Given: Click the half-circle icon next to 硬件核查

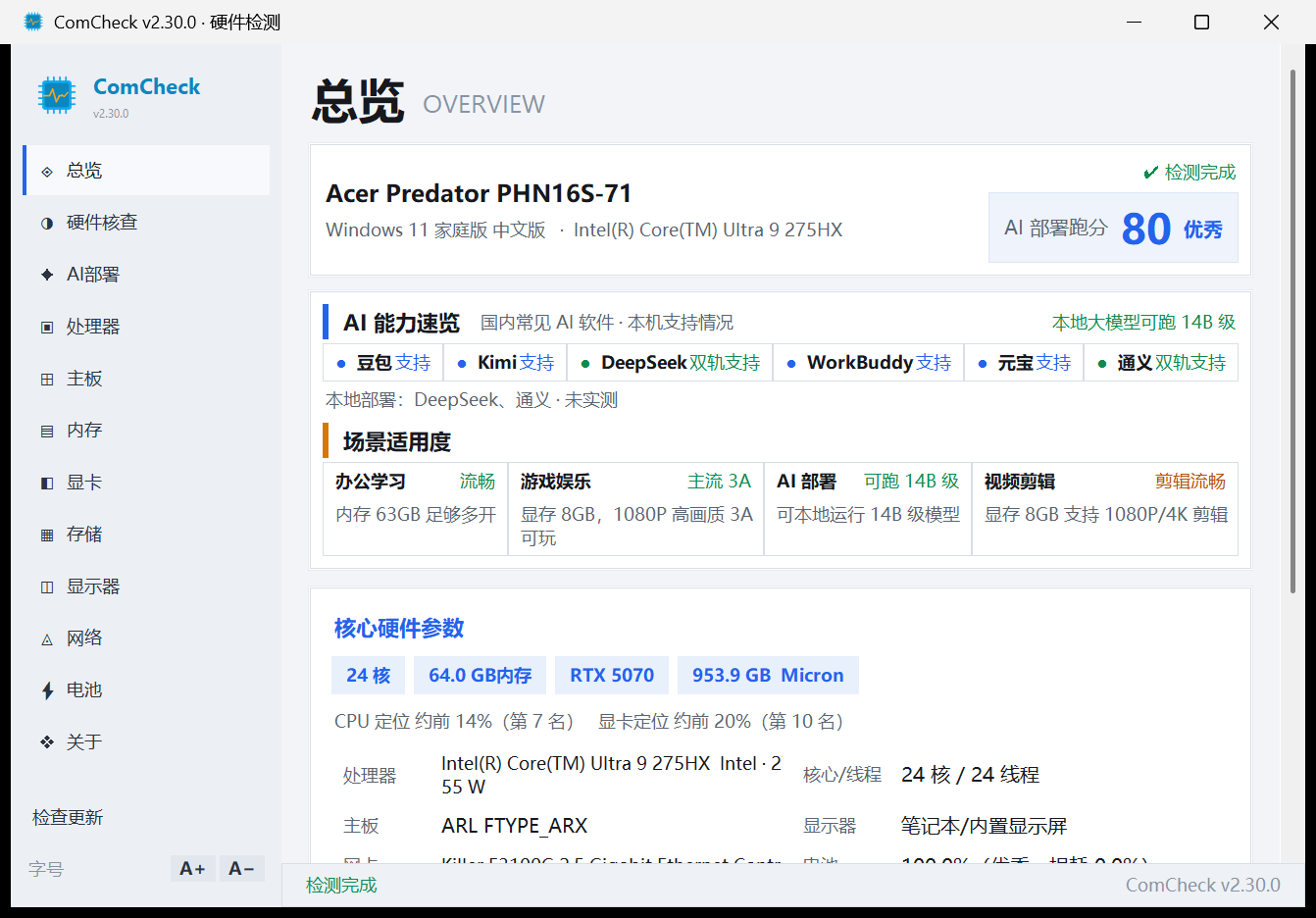Looking at the screenshot, I should click(47, 224).
